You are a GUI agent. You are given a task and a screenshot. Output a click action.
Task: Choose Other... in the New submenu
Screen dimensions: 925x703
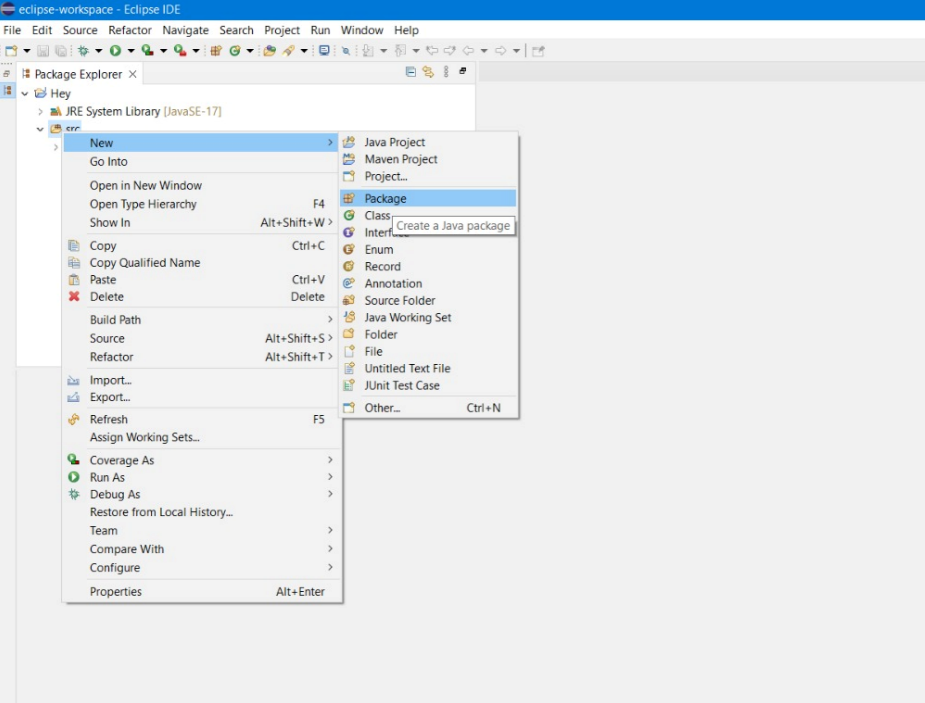coord(428,408)
